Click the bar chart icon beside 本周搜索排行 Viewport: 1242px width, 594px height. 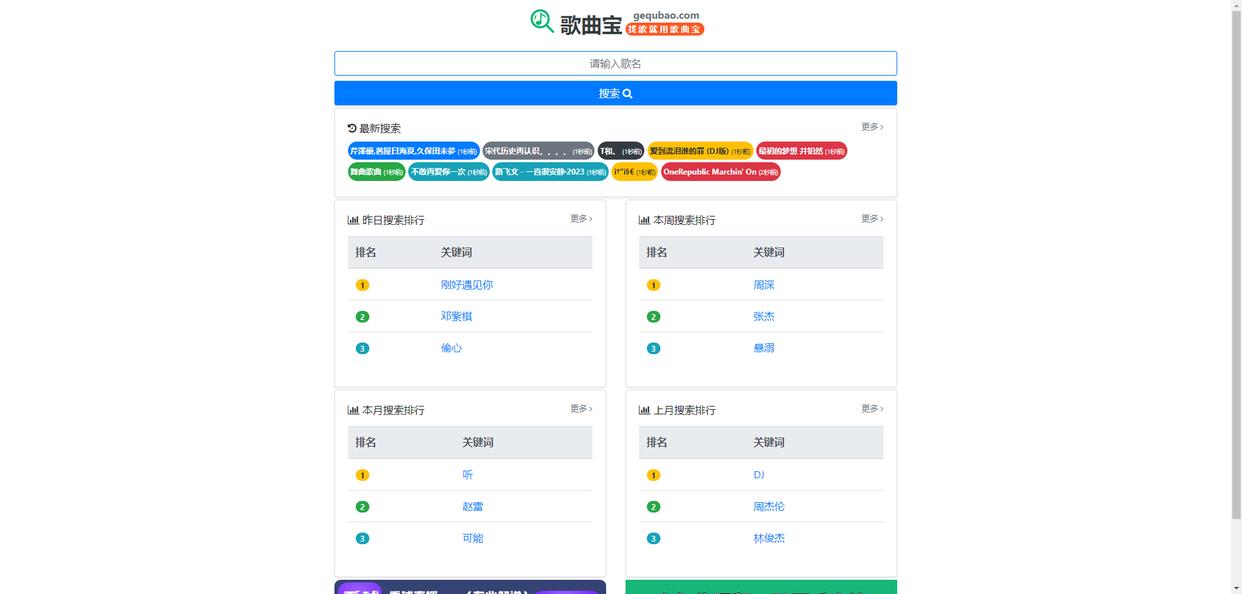point(644,220)
